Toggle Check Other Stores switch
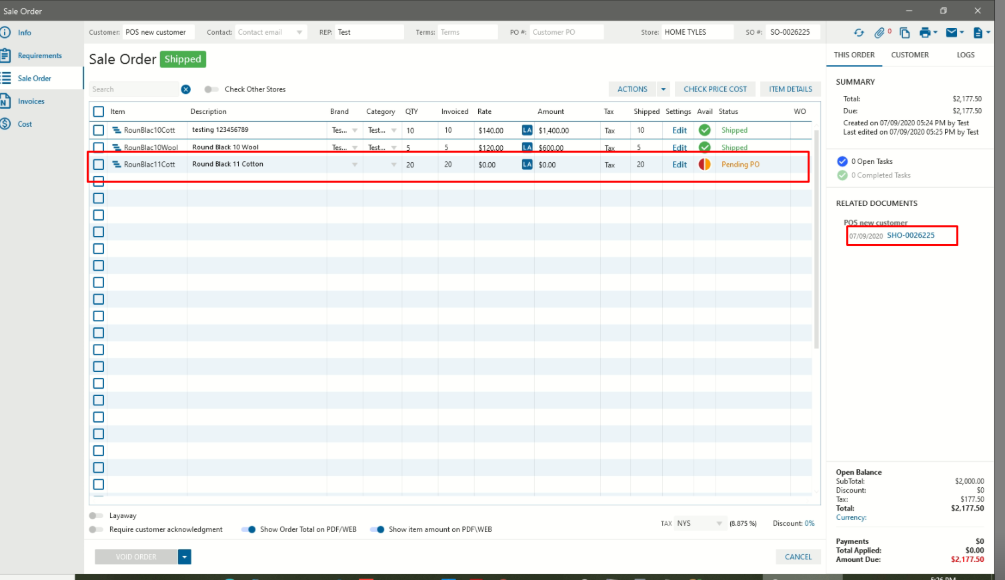 pyautogui.click(x=211, y=89)
